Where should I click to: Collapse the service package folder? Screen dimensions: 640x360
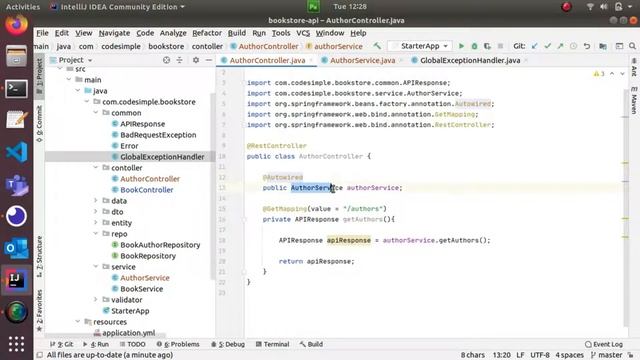coord(96,267)
